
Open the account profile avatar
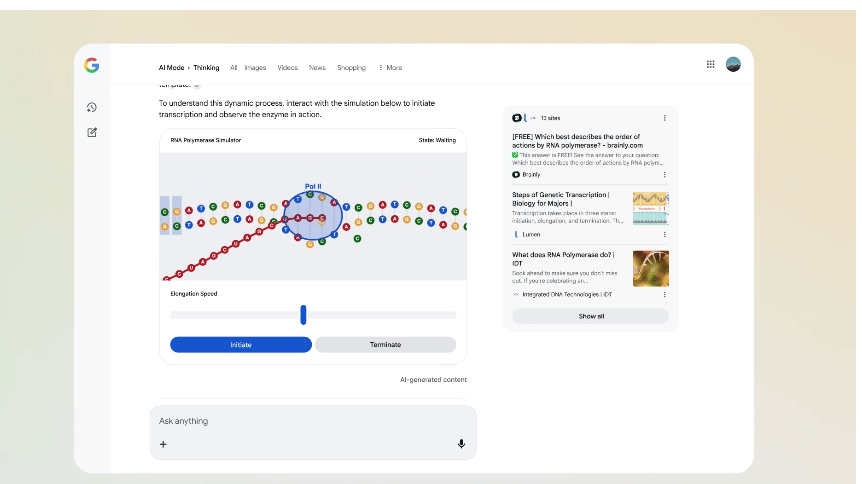[733, 64]
